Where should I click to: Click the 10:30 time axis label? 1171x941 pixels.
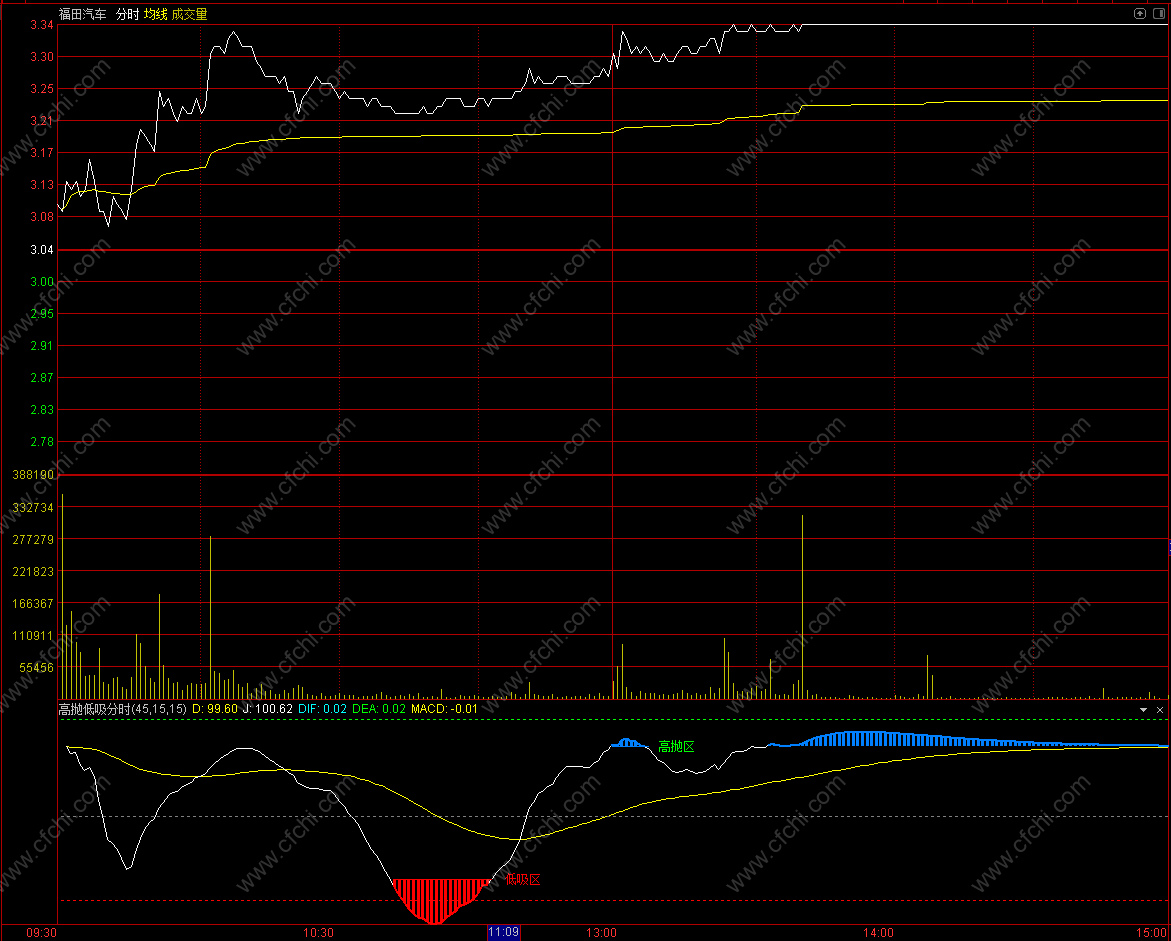click(x=318, y=933)
